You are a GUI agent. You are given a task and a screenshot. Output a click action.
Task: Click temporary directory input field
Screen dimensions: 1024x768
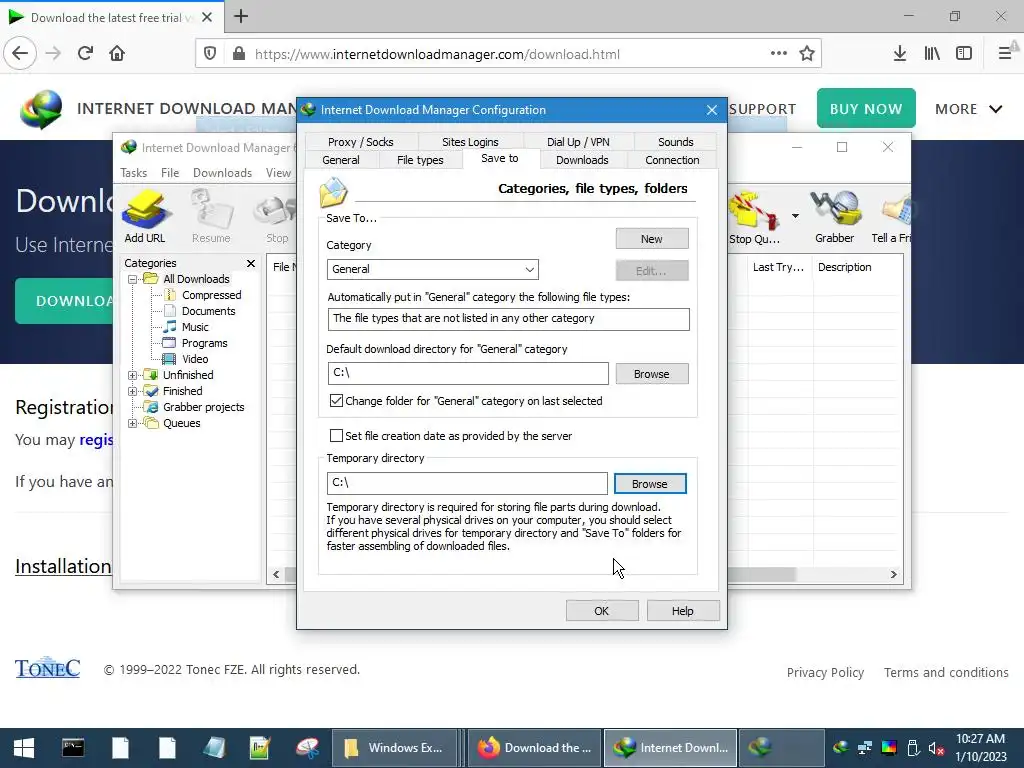pyautogui.click(x=467, y=483)
